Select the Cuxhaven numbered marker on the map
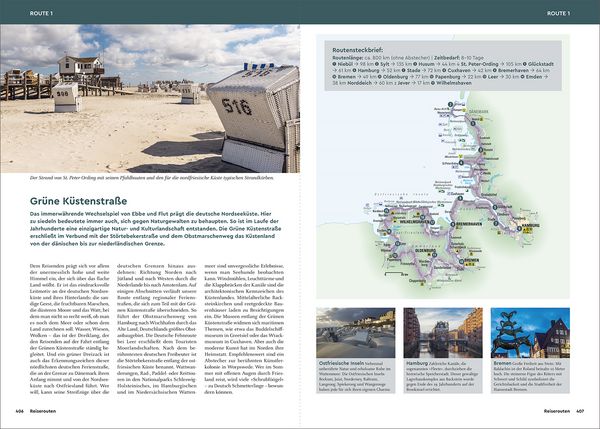 [x=460, y=198]
